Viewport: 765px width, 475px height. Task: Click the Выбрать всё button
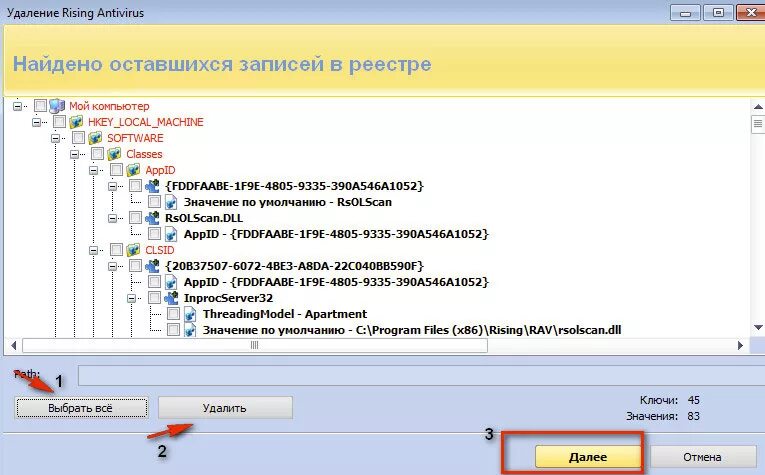(x=81, y=408)
